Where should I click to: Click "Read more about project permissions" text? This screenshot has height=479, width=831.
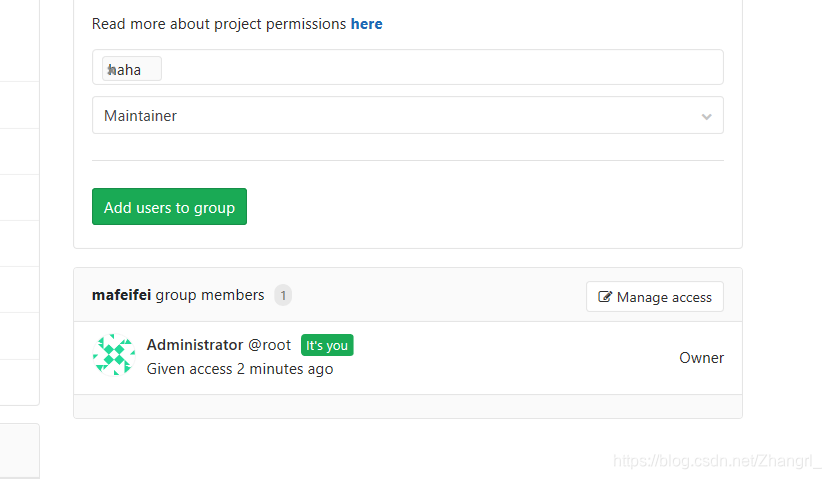(x=219, y=23)
